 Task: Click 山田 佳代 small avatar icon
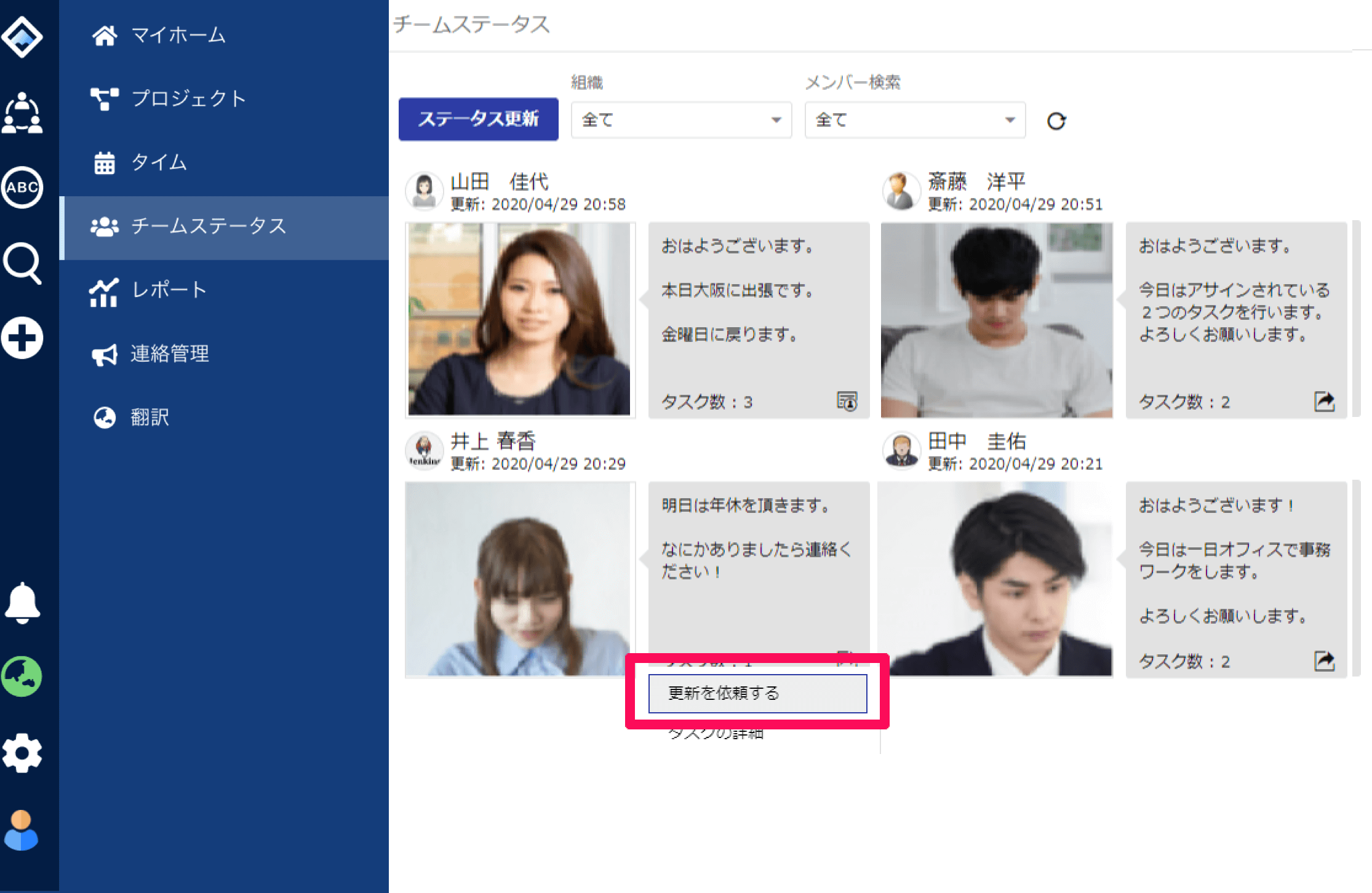pos(425,191)
